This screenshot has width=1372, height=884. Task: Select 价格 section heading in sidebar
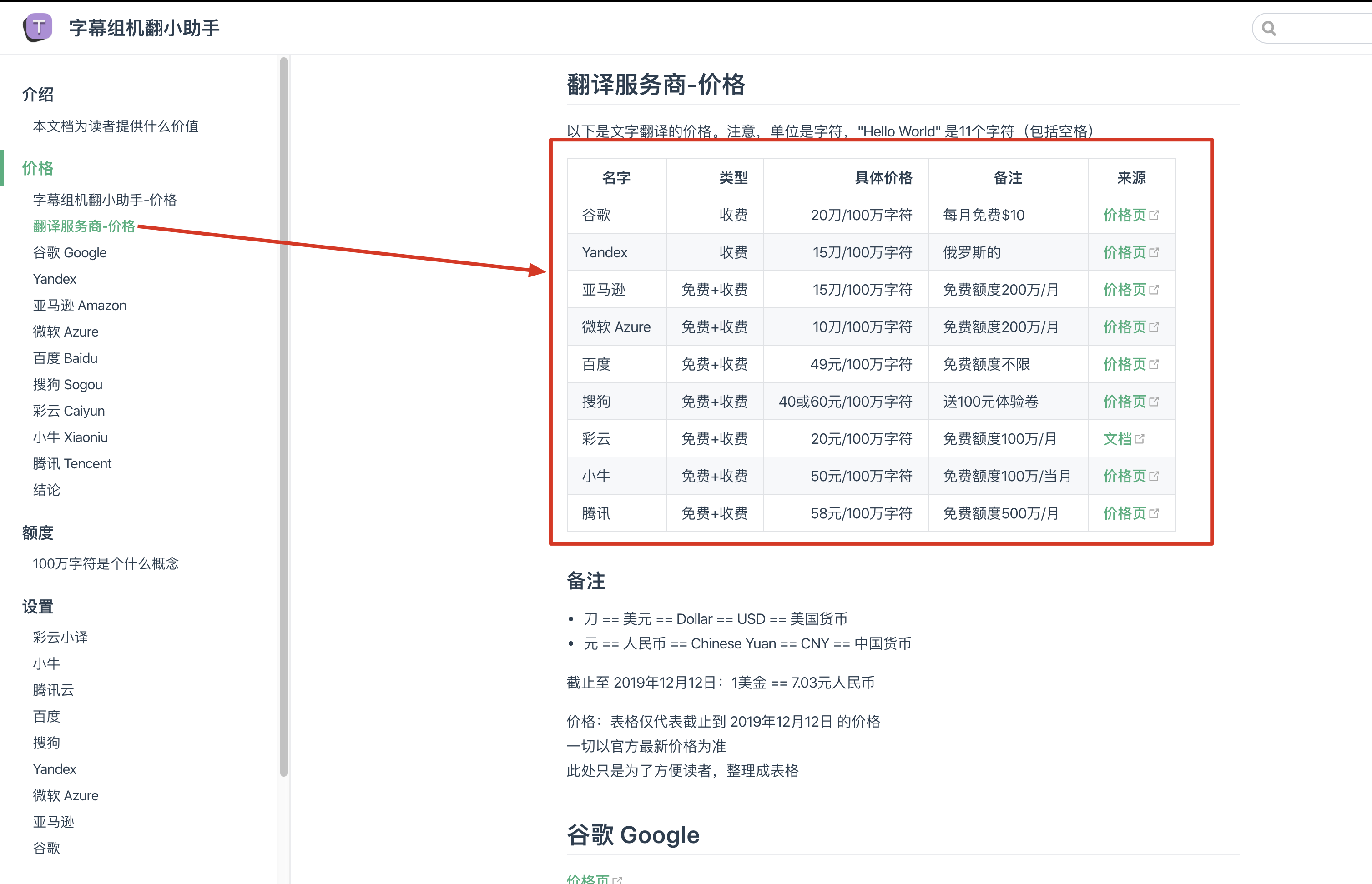click(x=38, y=168)
